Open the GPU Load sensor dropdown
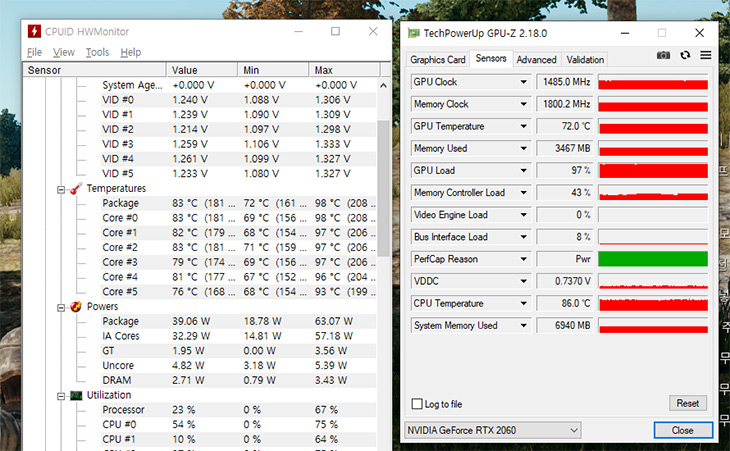Viewport: 730px width, 451px height. coord(523,170)
